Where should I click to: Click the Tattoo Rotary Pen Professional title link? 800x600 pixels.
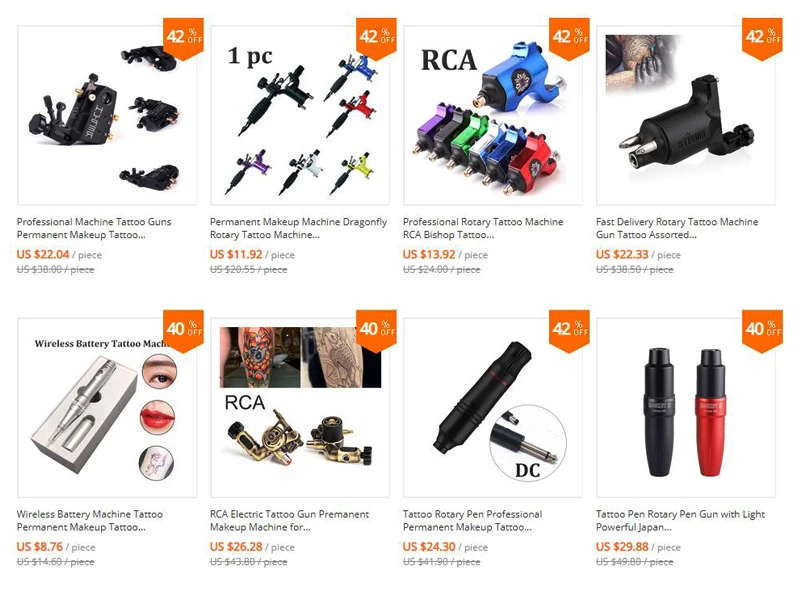(472, 520)
